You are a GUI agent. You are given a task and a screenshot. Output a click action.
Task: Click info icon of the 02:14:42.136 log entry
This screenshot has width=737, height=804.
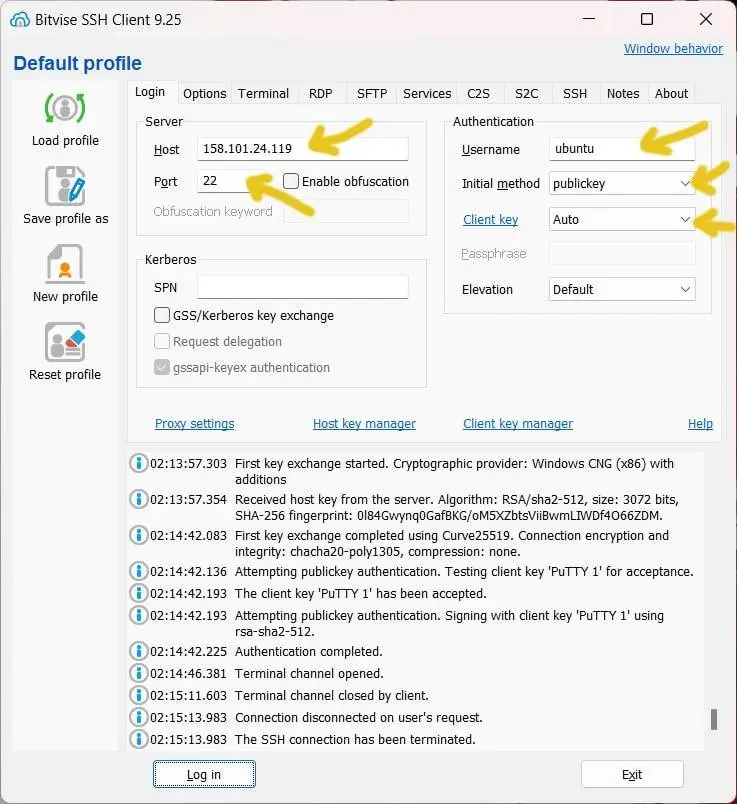click(x=138, y=571)
